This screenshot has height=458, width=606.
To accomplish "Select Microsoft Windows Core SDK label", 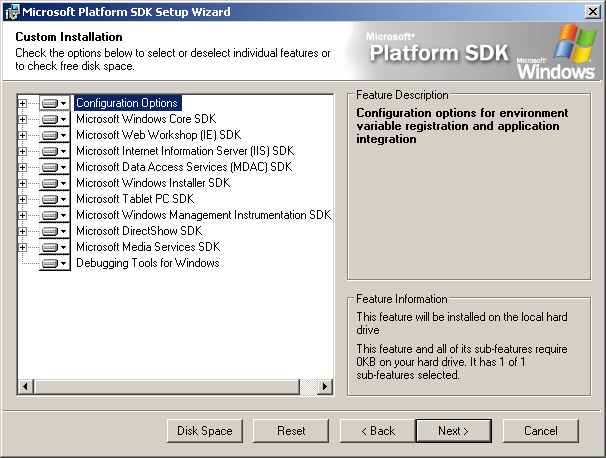I will click(146, 119).
